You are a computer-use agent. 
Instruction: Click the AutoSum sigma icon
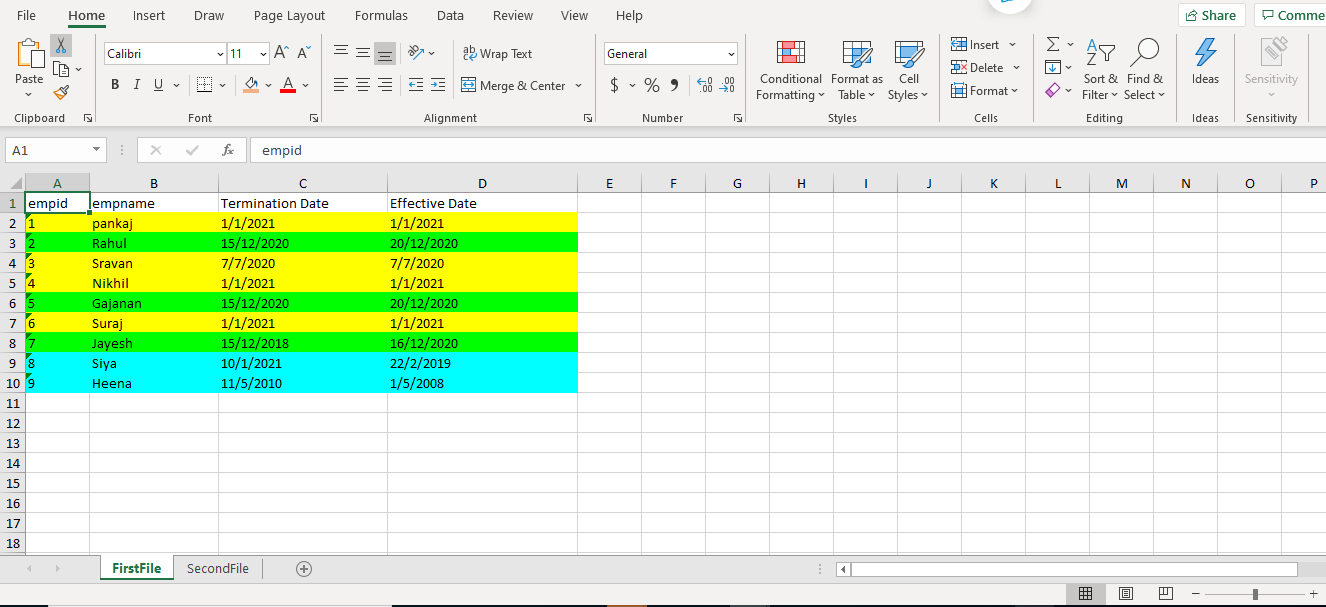(1053, 44)
